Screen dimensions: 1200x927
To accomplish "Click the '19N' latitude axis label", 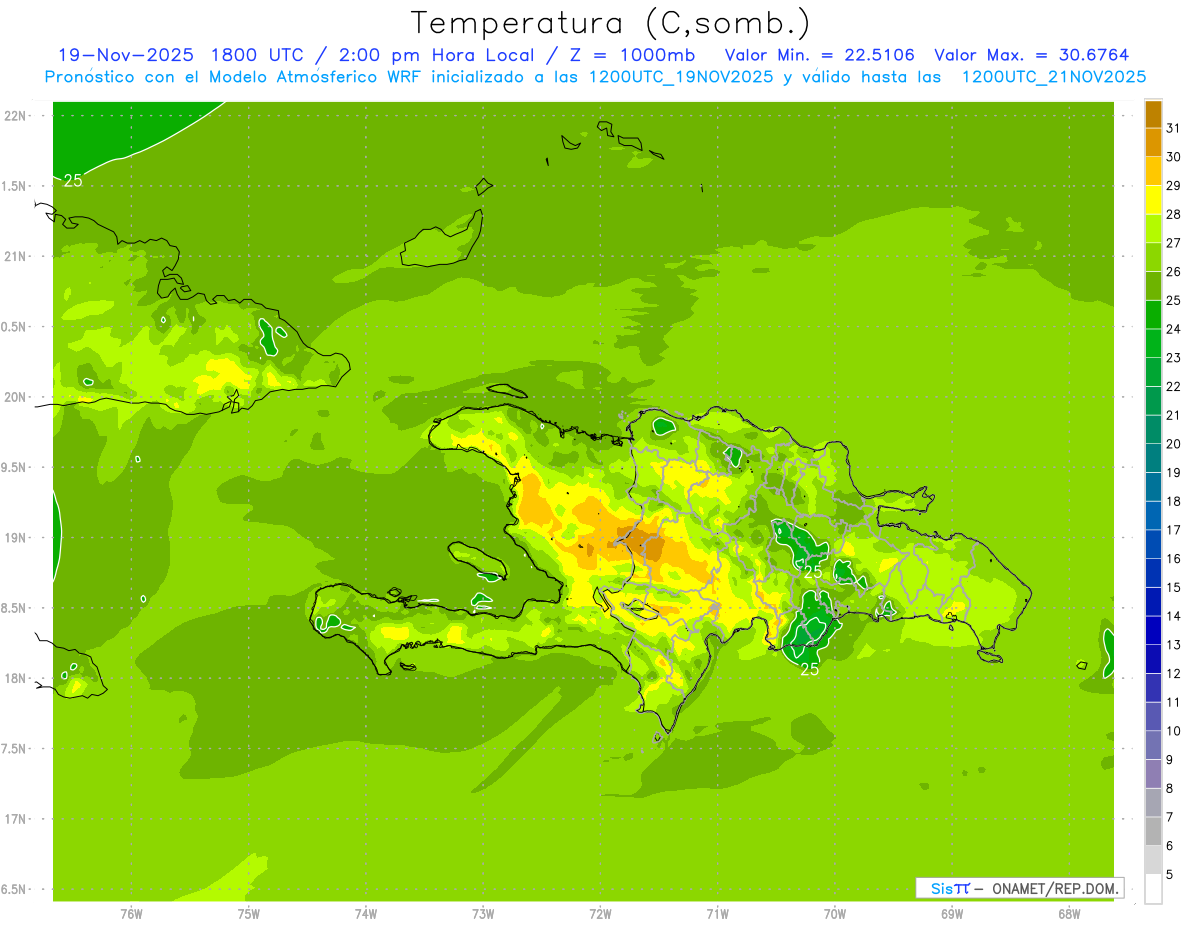I will click(17, 538).
